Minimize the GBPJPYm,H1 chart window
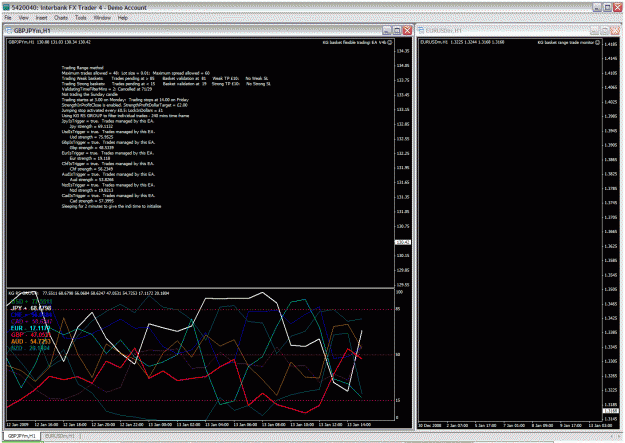 [387, 30]
